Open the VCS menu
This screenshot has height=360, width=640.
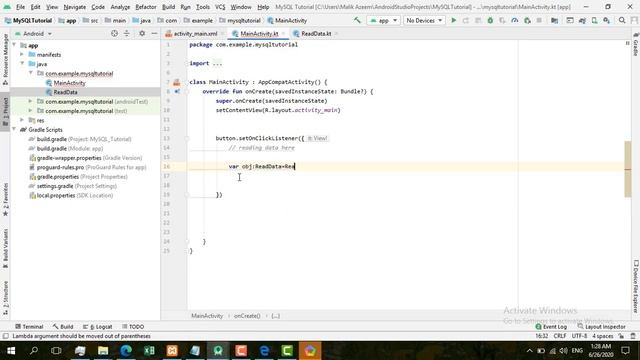pyautogui.click(x=220, y=7)
